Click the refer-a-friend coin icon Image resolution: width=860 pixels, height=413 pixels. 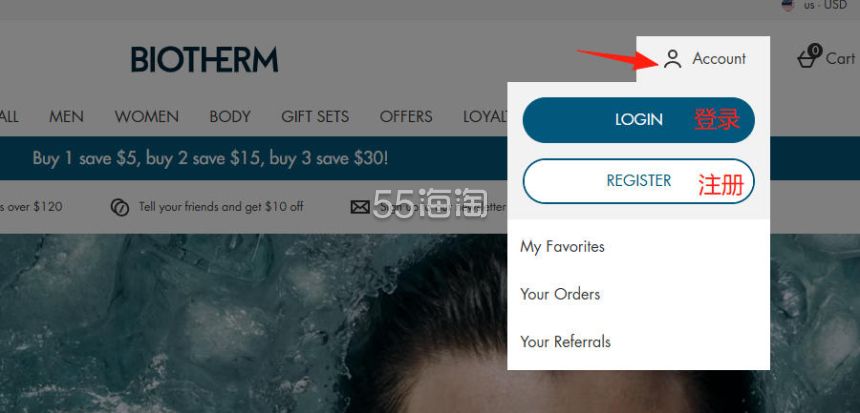tap(120, 207)
